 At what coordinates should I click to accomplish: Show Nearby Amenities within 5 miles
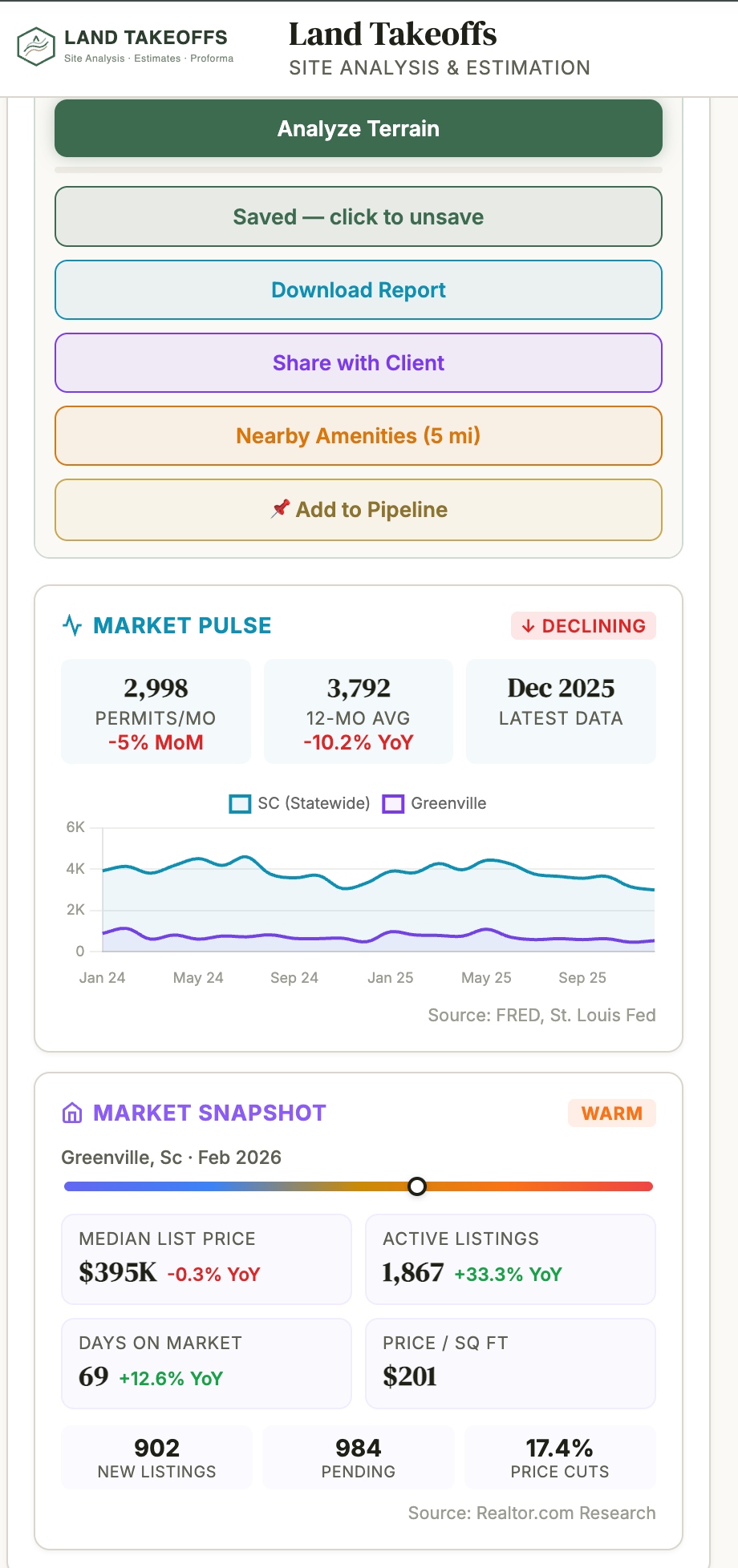click(358, 435)
